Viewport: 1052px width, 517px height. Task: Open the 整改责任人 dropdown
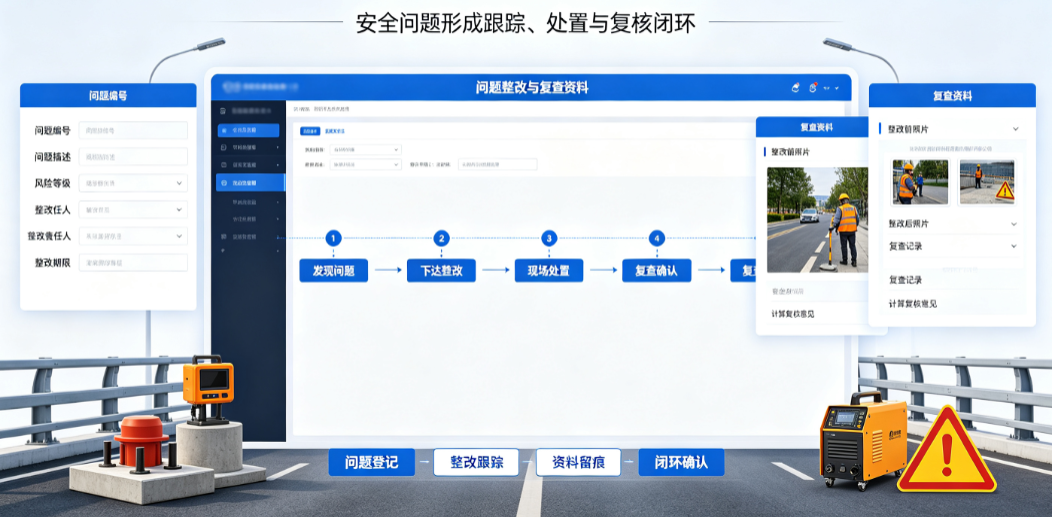point(133,236)
